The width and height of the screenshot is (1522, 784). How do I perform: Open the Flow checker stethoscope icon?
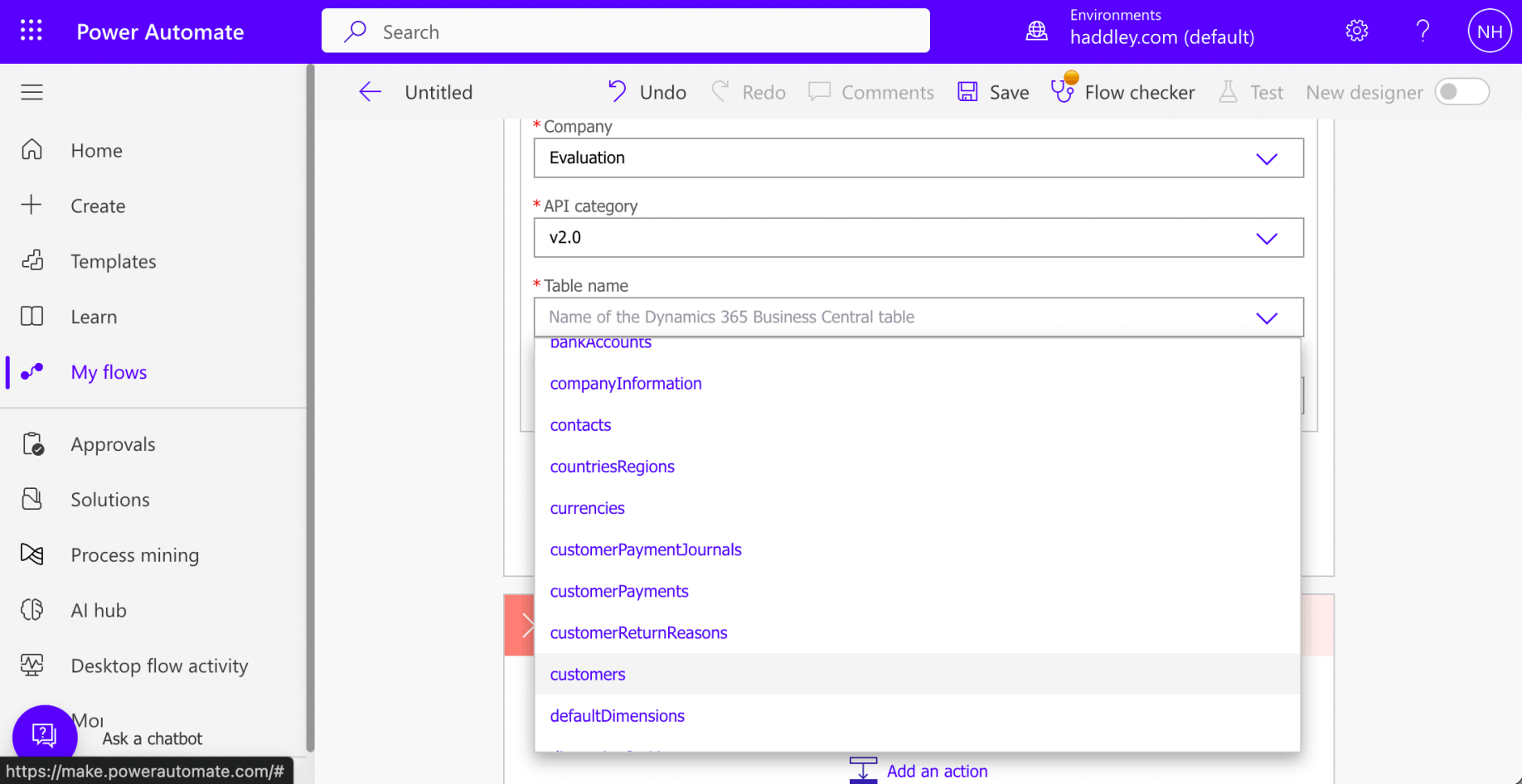[x=1063, y=91]
